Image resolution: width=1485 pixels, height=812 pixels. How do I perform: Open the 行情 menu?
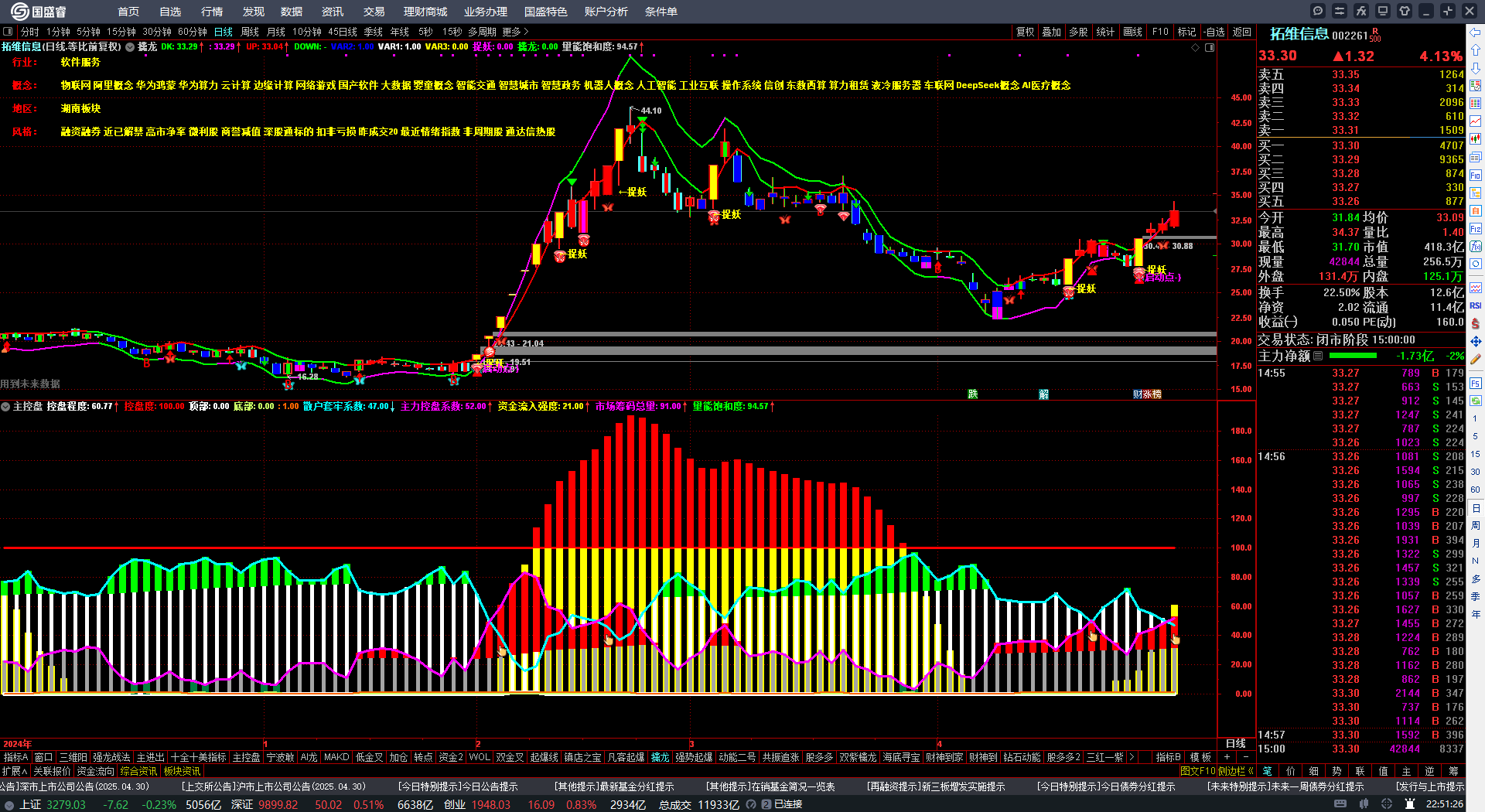pos(212,12)
